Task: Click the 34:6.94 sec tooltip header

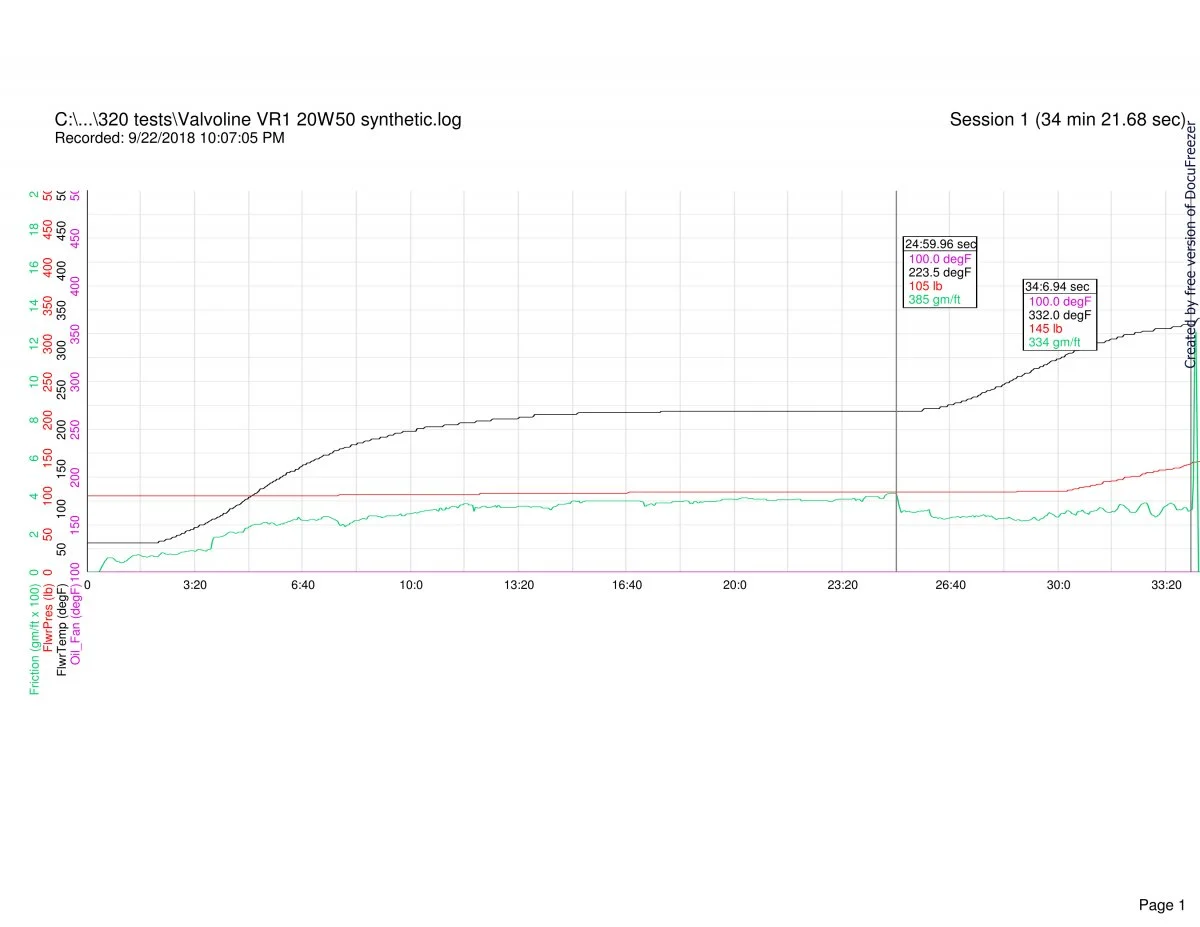Action: pos(1057,287)
